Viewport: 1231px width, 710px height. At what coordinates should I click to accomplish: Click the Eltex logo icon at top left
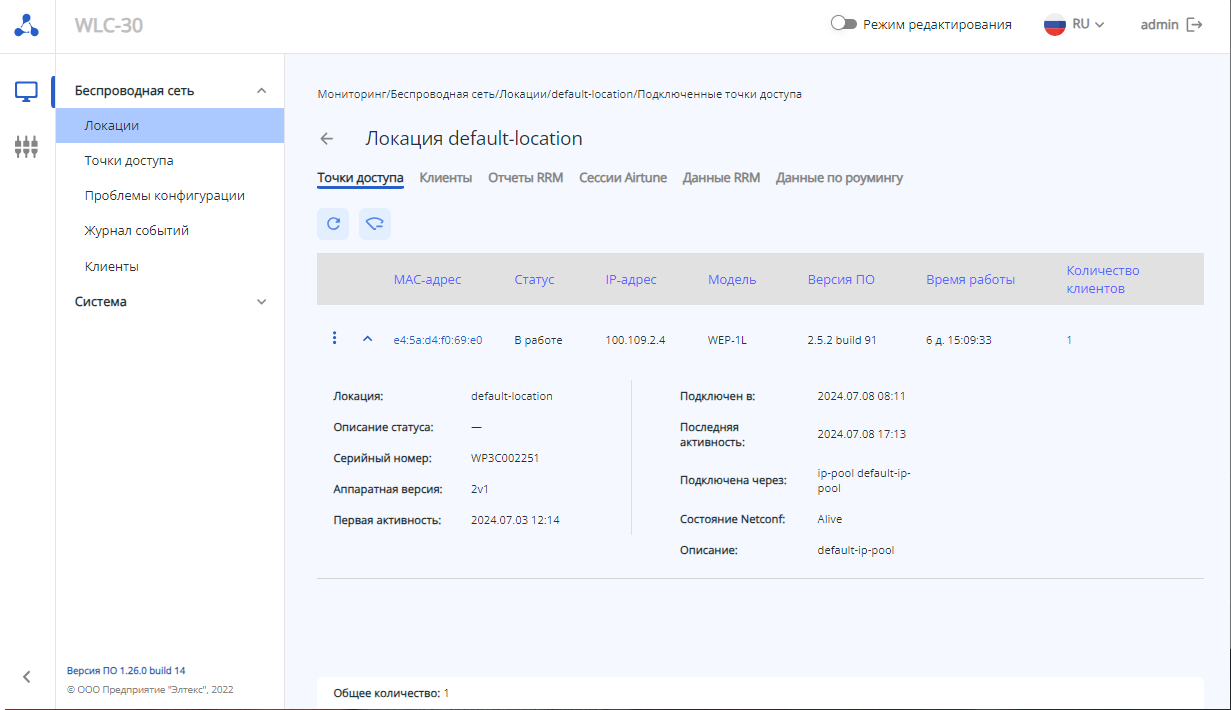tap(27, 26)
